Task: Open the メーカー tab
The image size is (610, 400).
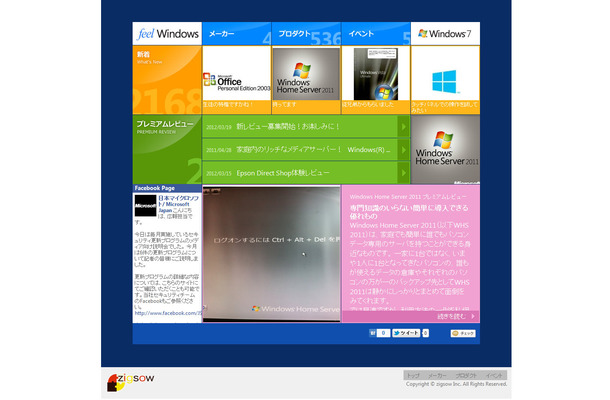Action: (237, 33)
